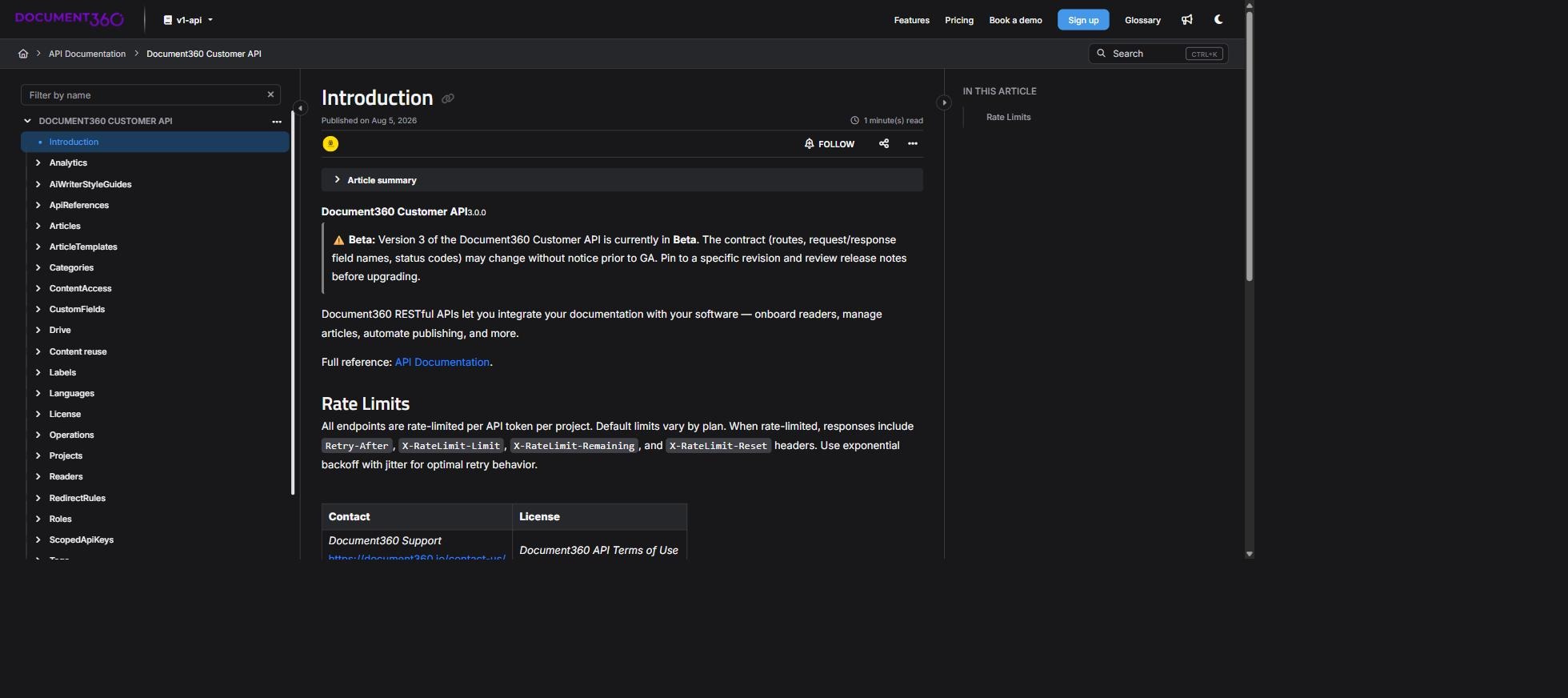
Task: Click Document360 API Terms of Use cell
Action: (598, 550)
